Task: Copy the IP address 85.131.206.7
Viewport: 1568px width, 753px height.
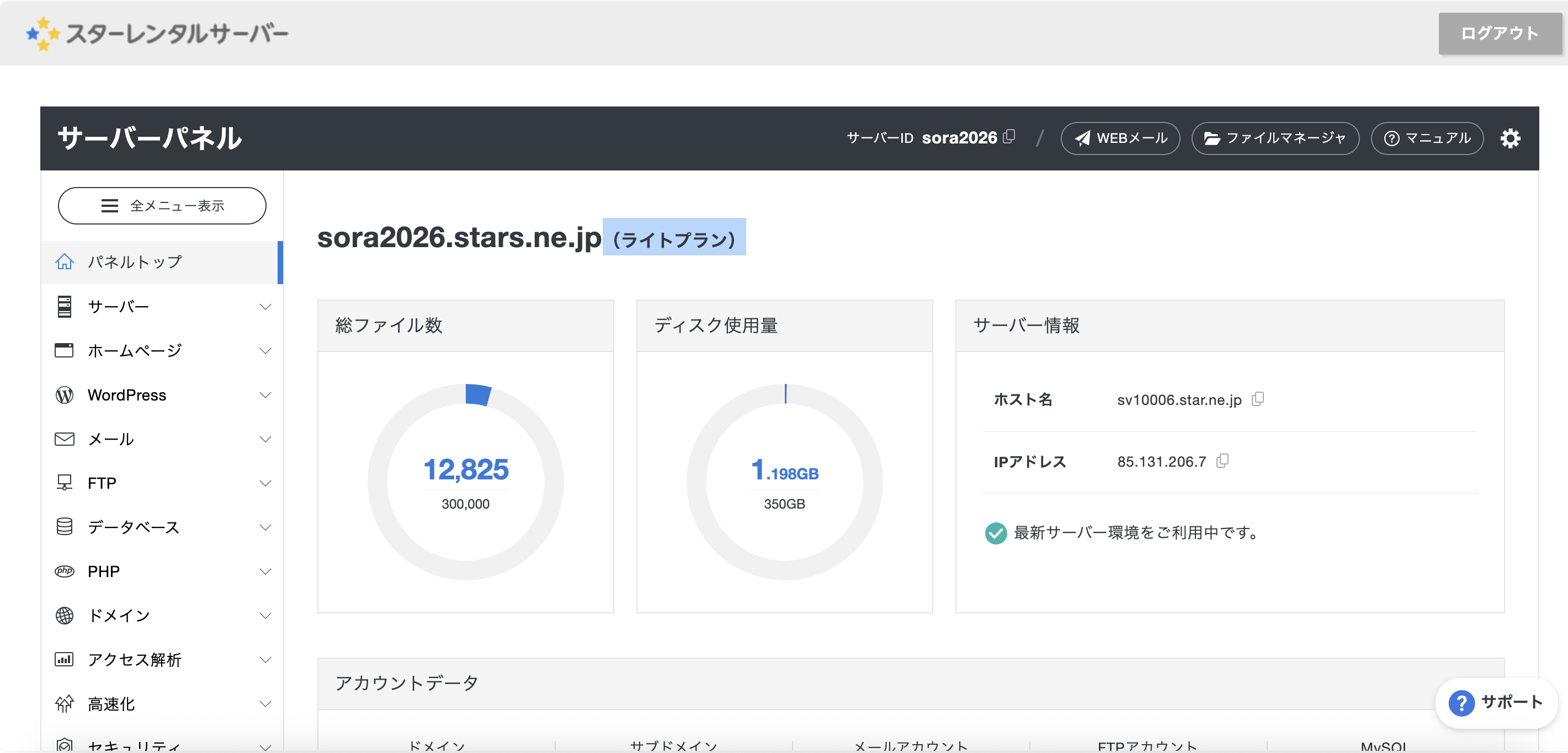Action: pyautogui.click(x=1222, y=461)
